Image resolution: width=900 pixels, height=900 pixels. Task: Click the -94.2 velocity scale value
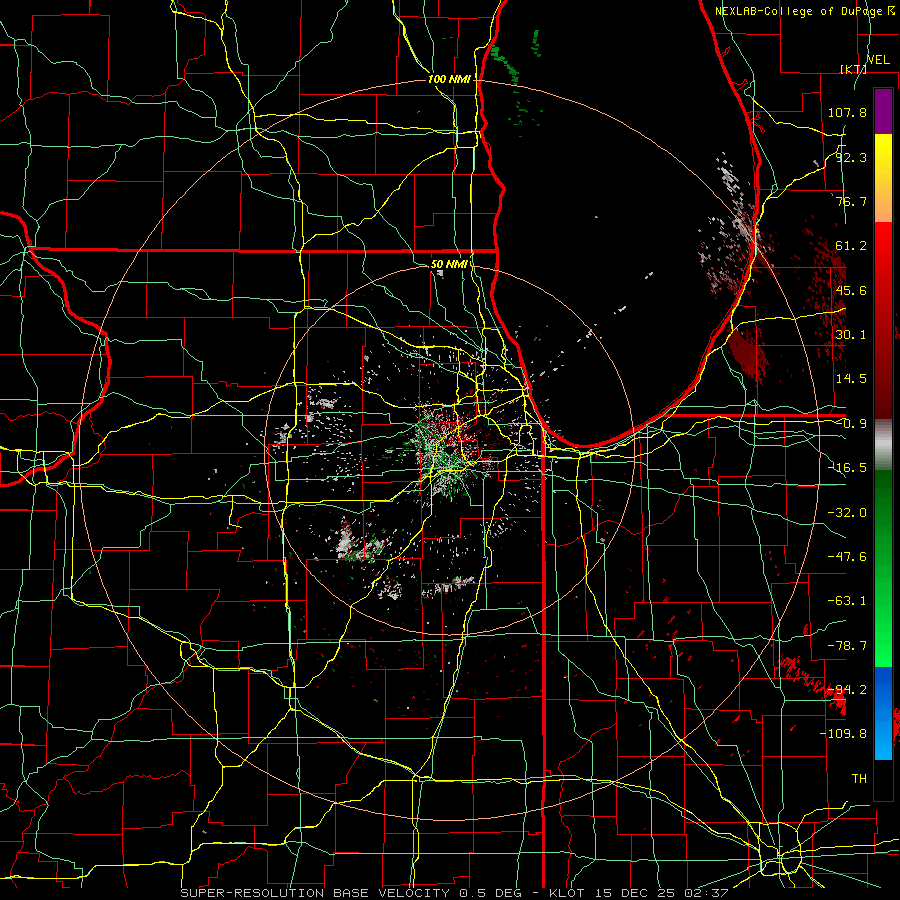pos(847,689)
